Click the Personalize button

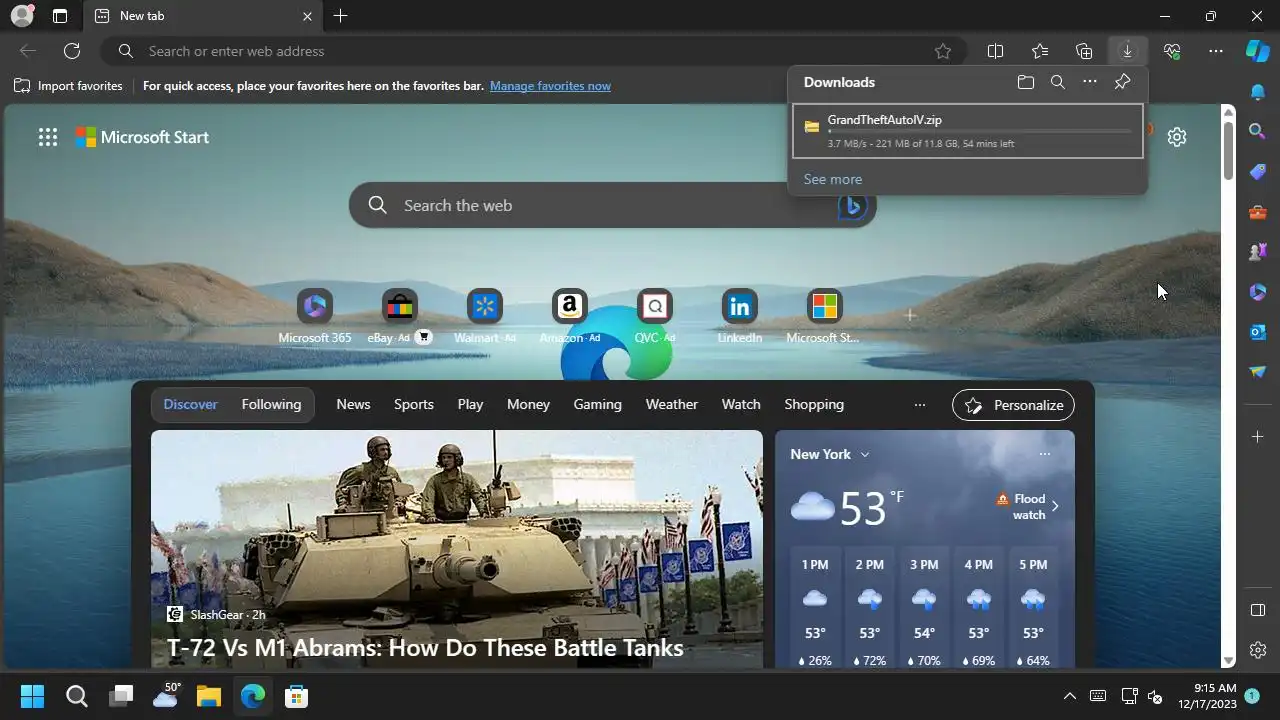click(1013, 405)
